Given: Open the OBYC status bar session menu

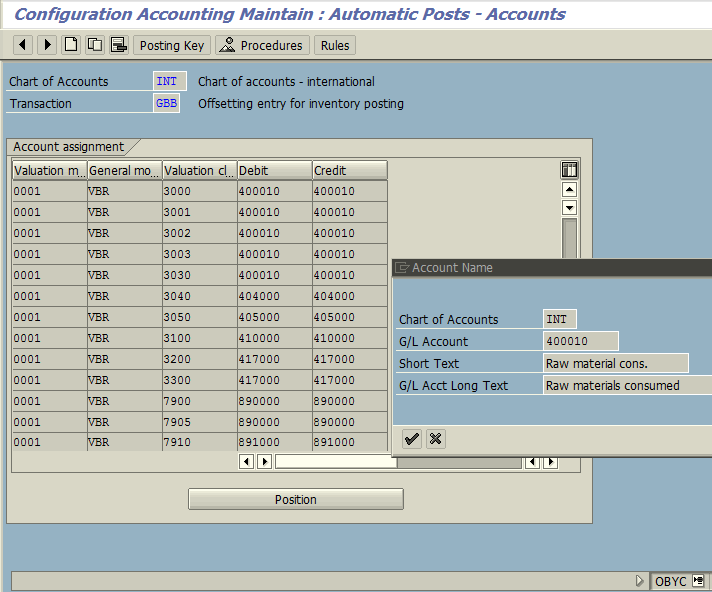Looking at the screenshot, I should point(697,581).
